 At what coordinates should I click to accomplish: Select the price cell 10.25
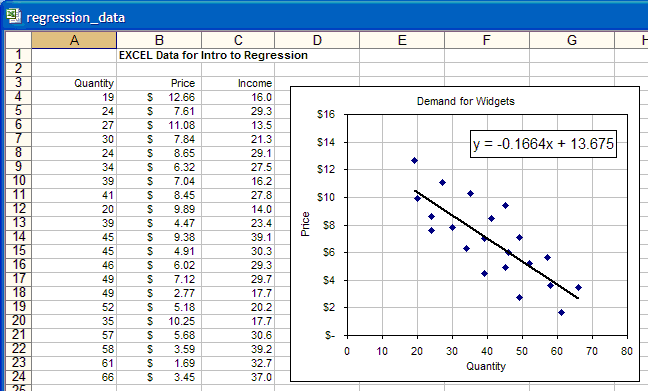(x=159, y=321)
